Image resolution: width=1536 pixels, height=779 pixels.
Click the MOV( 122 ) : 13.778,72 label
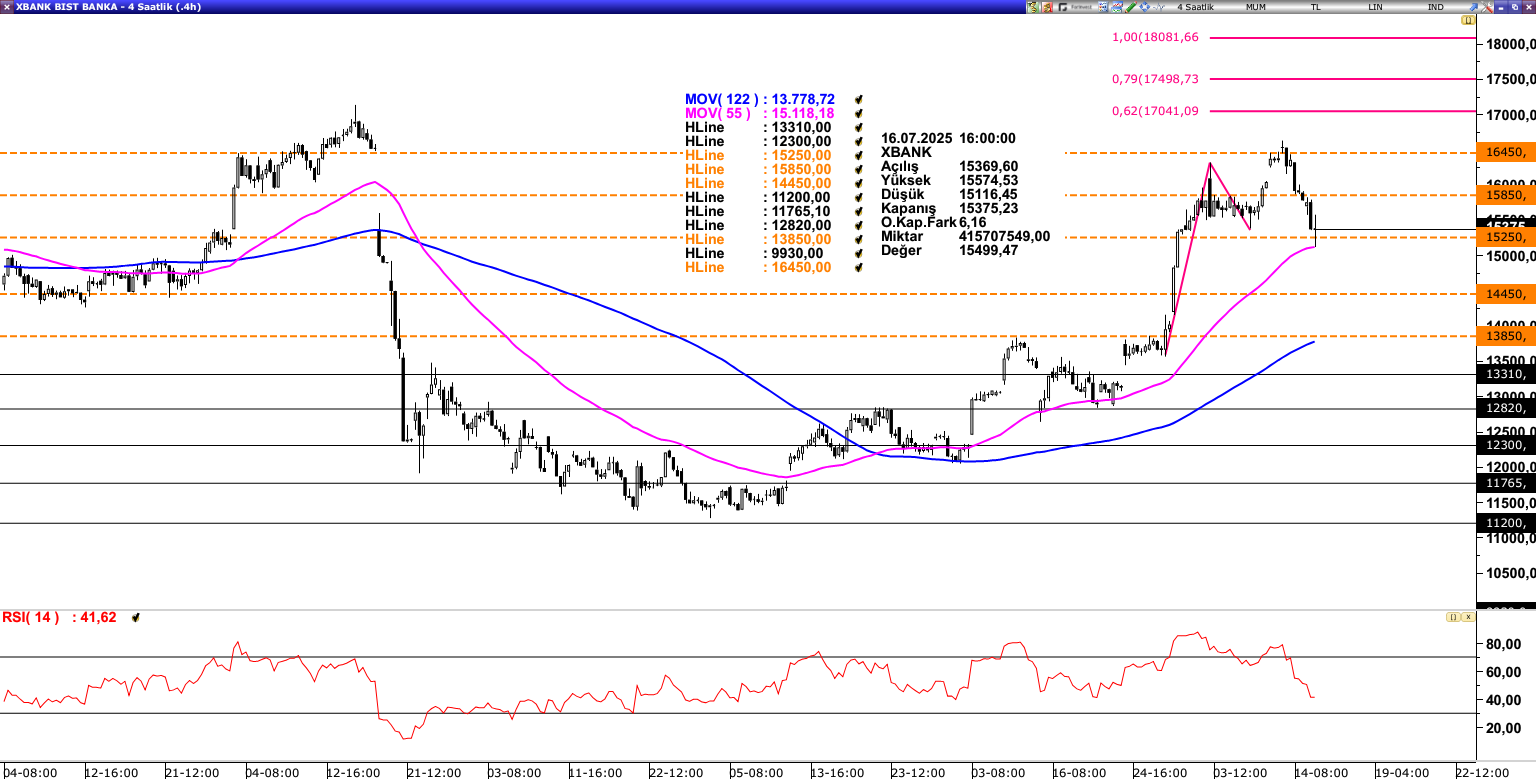point(760,99)
